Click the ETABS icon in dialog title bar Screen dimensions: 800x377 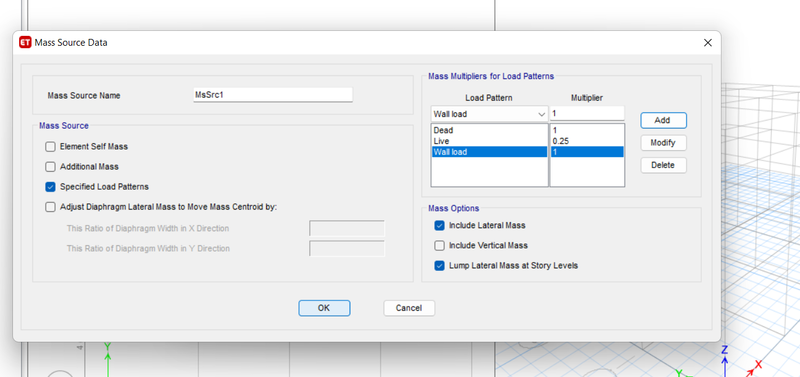tap(25, 43)
